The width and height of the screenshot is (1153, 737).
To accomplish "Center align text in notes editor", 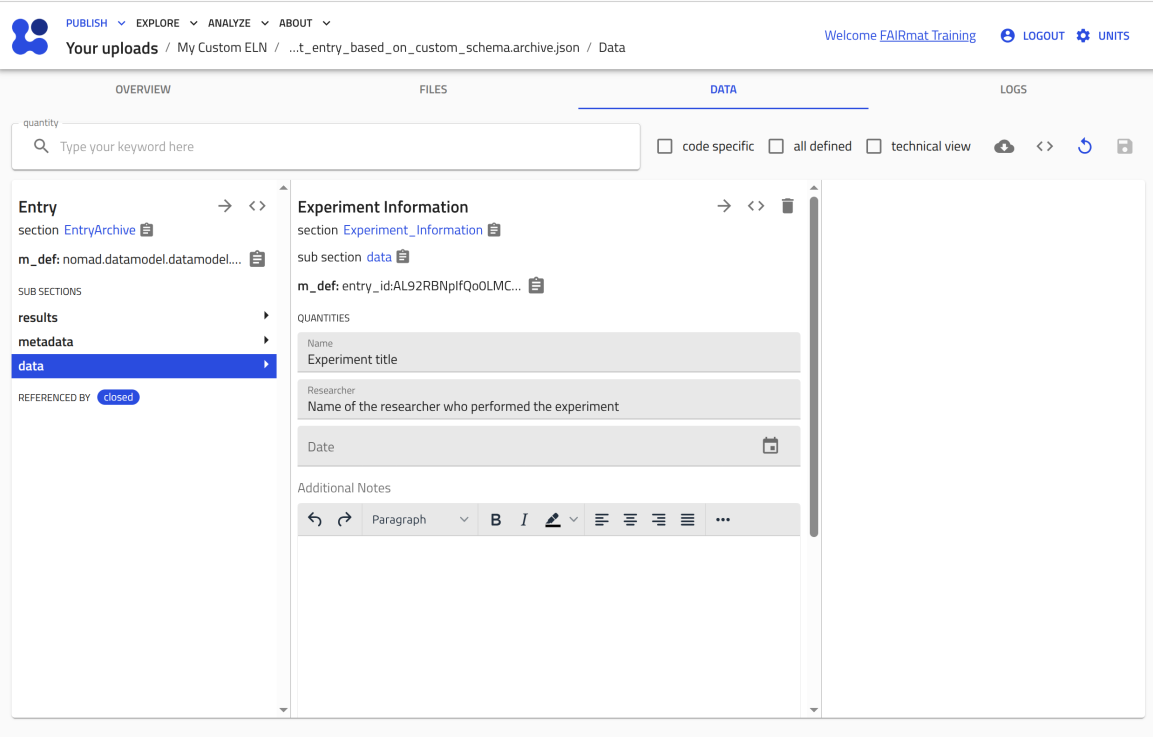I will [630, 520].
